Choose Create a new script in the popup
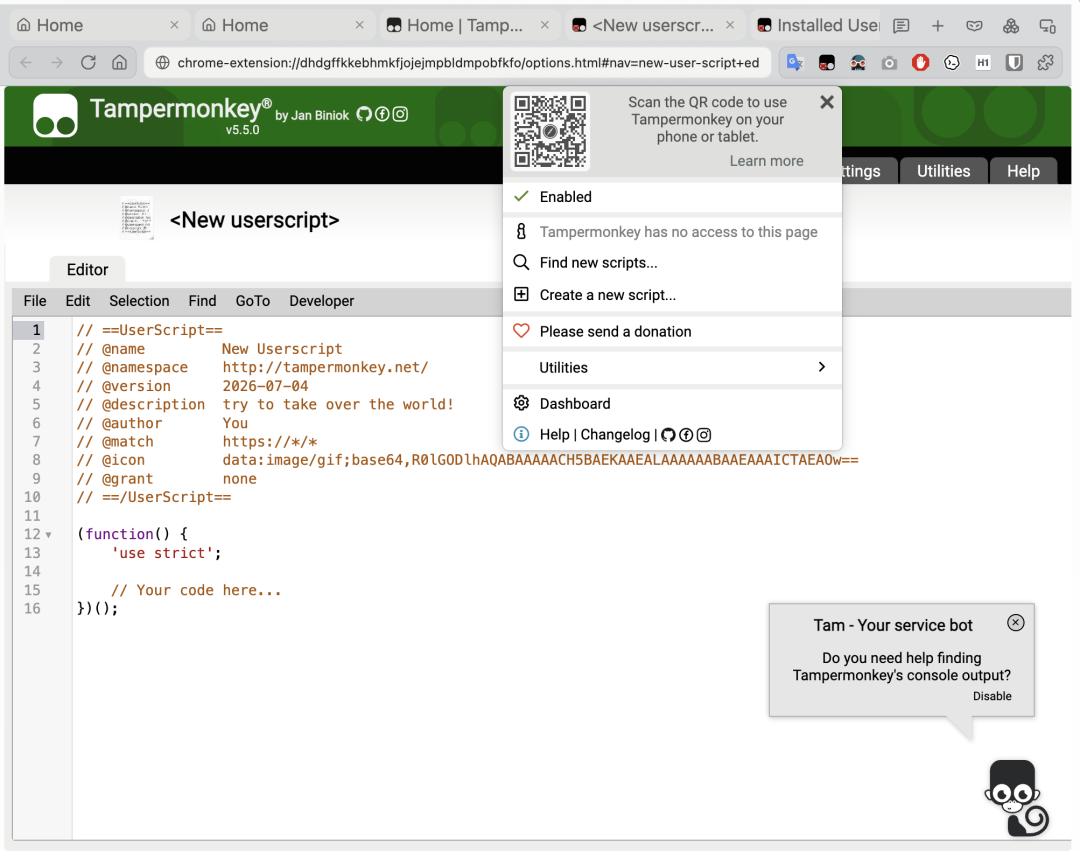The height and width of the screenshot is (851, 1080). point(608,295)
